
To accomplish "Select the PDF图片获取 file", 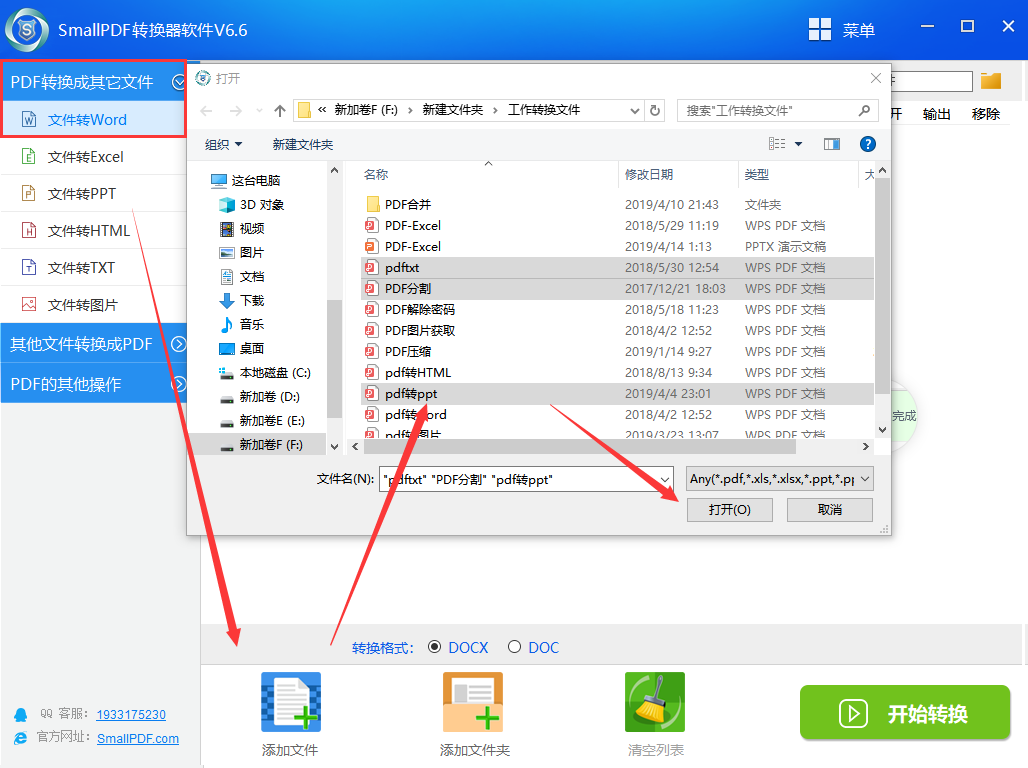I will click(x=616, y=331).
